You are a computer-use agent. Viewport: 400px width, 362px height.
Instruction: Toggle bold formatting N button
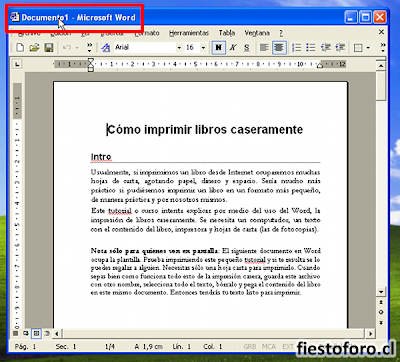click(x=219, y=48)
